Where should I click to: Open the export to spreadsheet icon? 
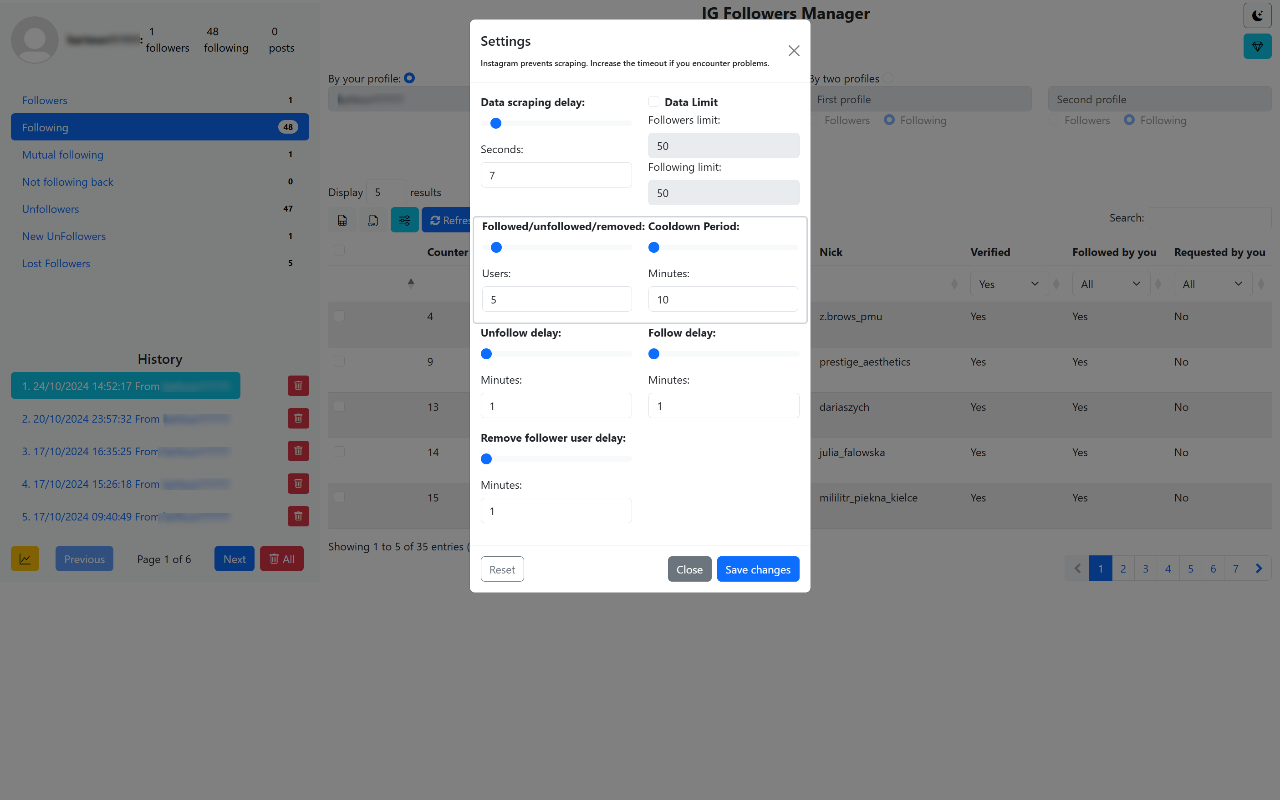342,219
